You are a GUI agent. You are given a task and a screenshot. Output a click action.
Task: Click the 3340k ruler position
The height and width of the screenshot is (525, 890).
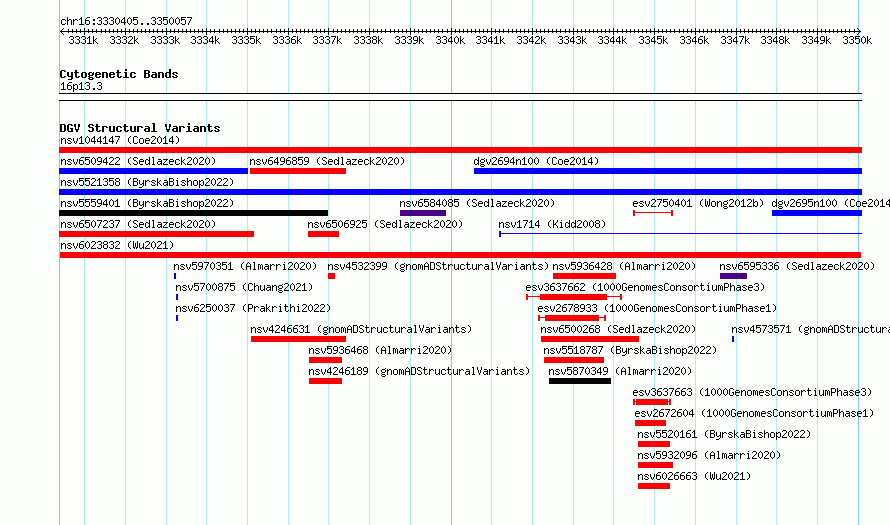[450, 40]
